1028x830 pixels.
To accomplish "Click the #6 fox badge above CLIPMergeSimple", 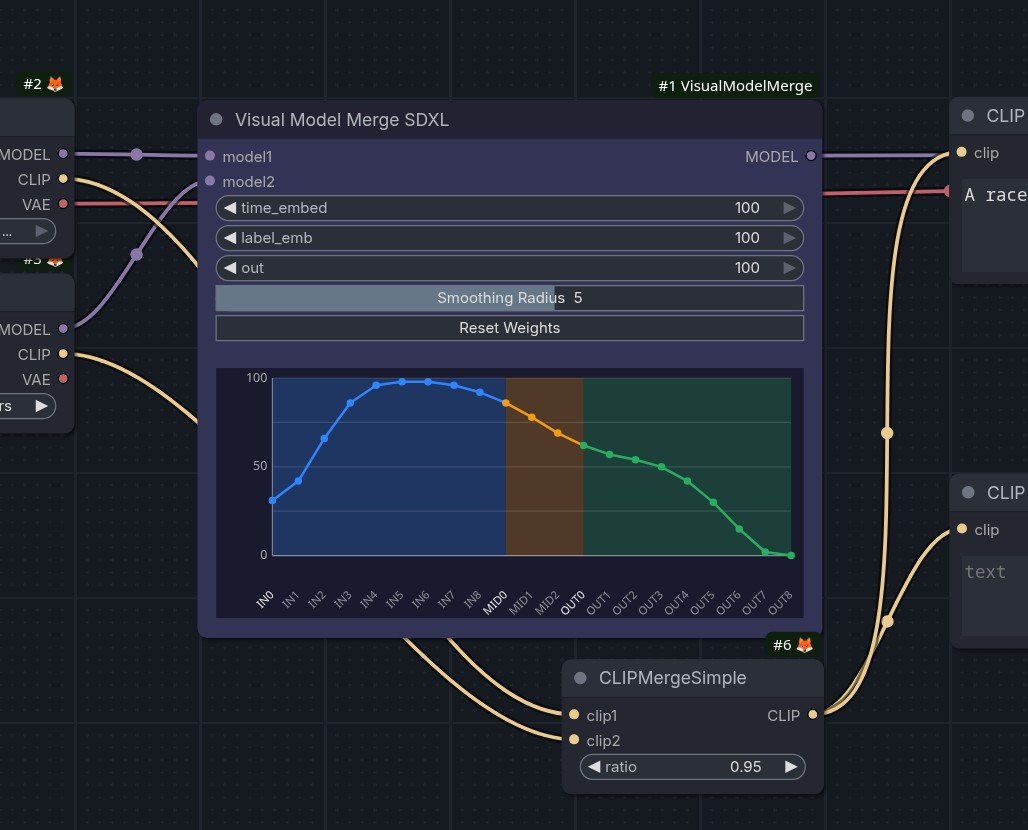I will coord(793,645).
